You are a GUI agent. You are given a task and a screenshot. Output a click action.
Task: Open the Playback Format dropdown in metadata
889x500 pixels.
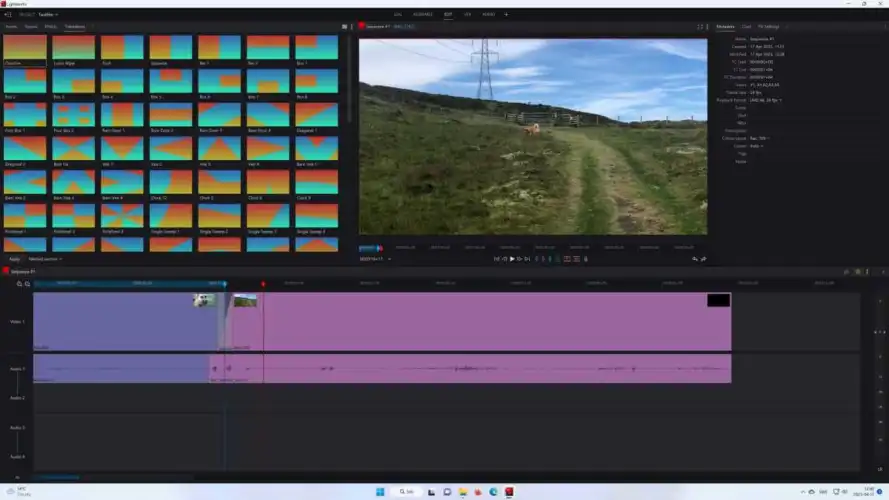(766, 99)
